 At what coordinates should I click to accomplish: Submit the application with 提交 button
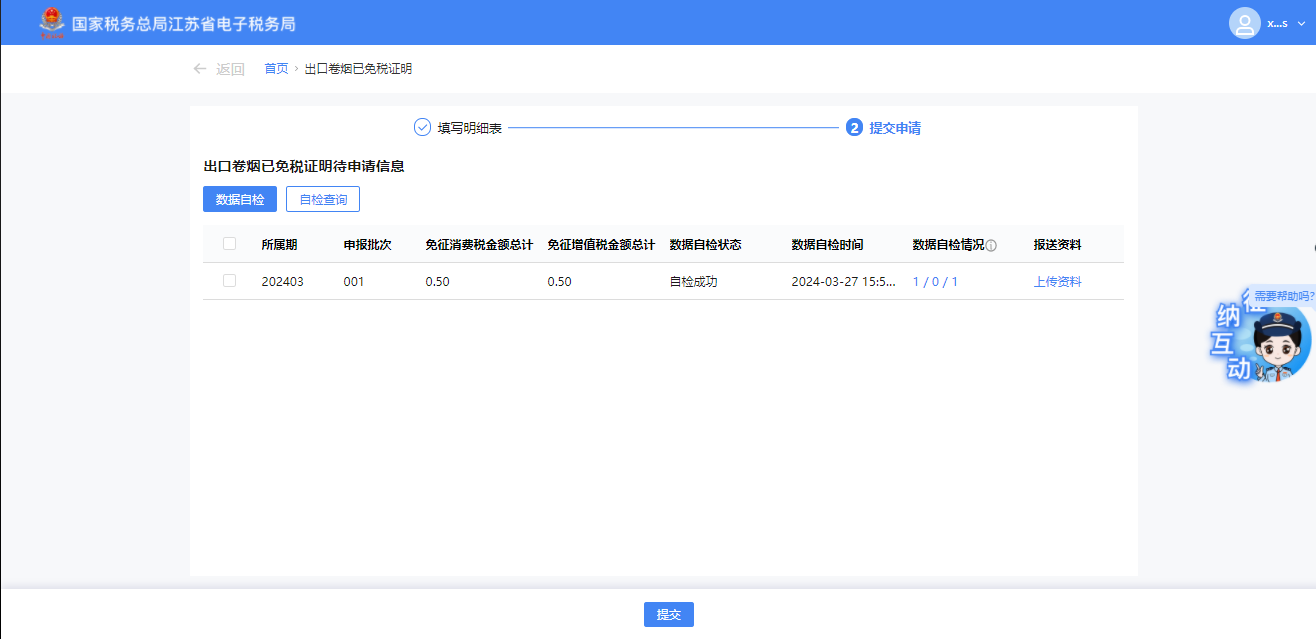[668, 615]
